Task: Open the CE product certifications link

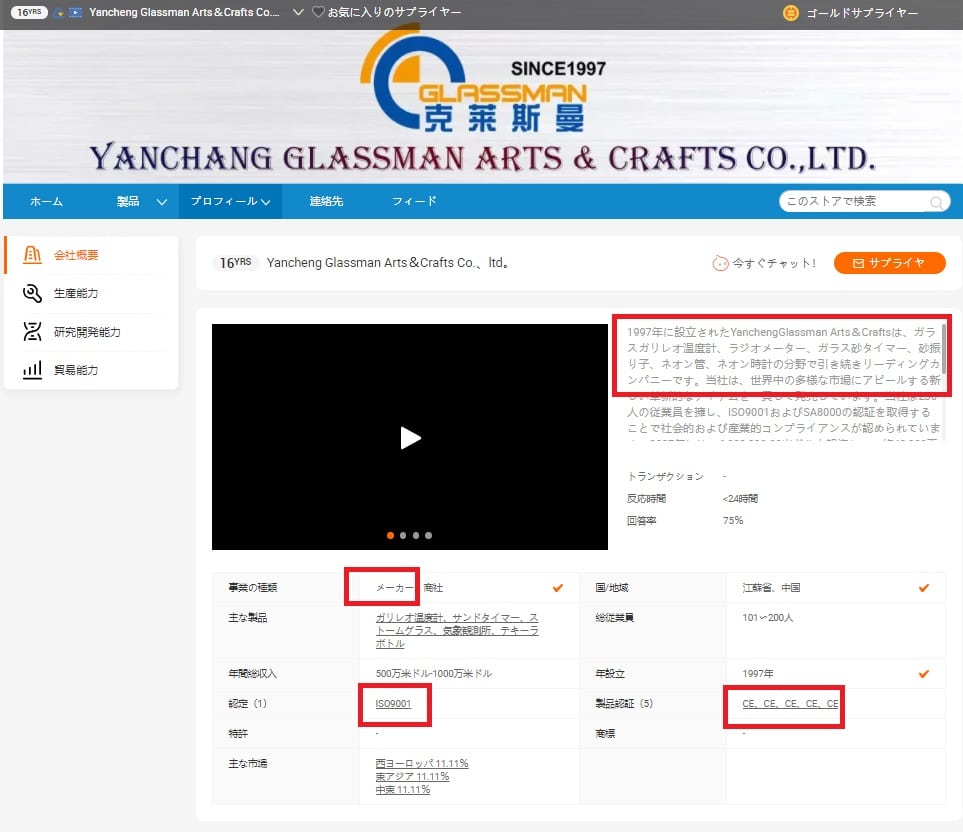Action: [x=790, y=704]
